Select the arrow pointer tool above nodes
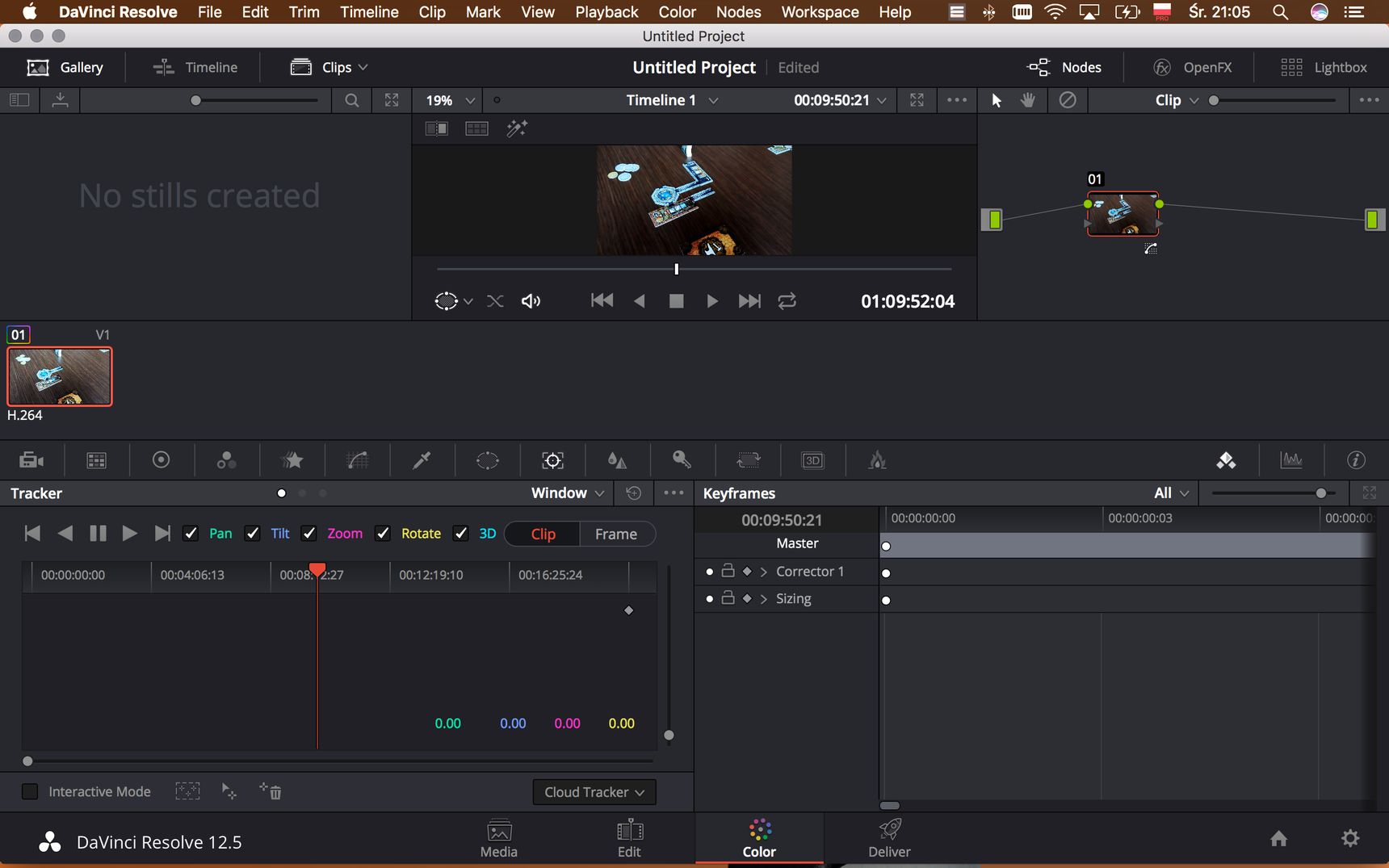The image size is (1389, 868). click(997, 100)
